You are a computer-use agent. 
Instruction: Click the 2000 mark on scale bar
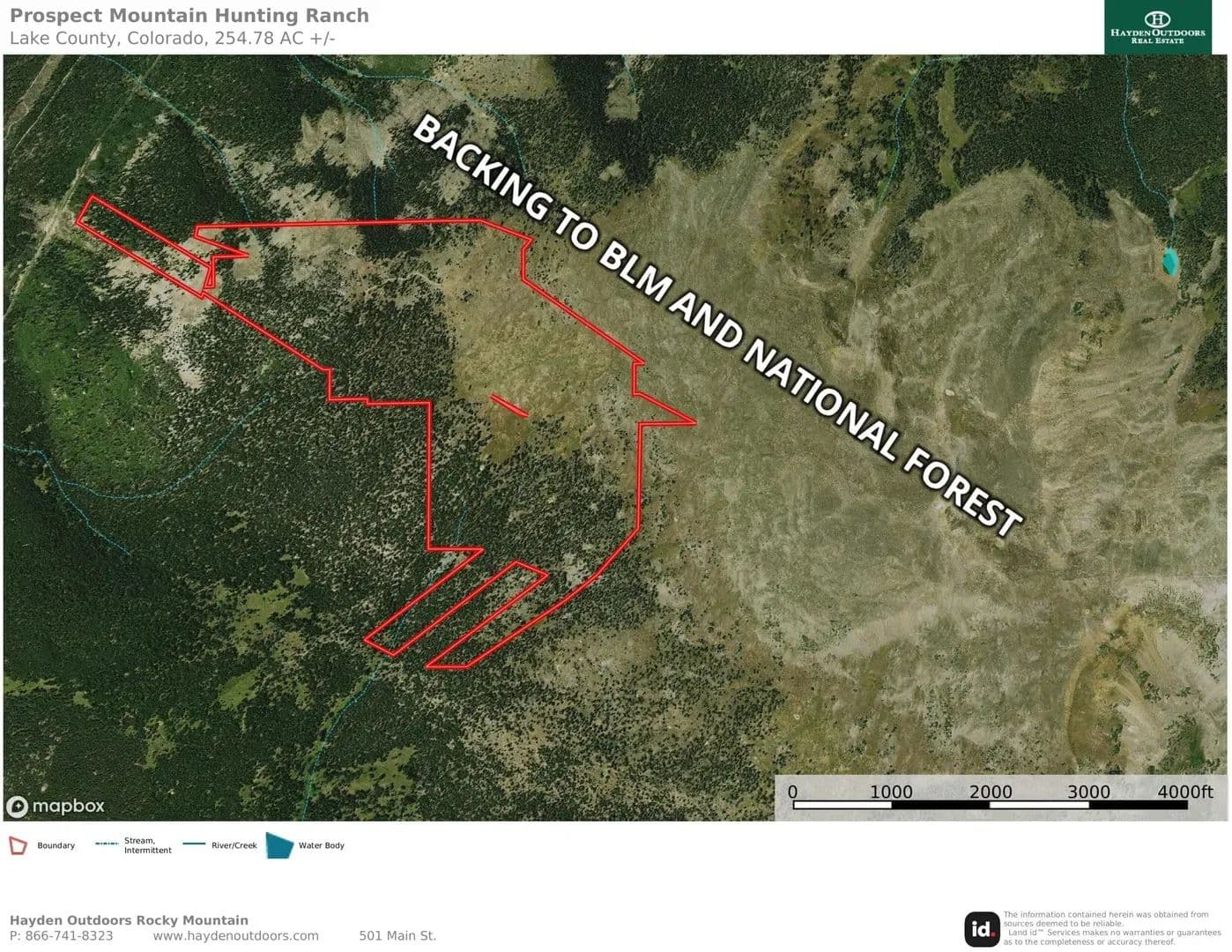click(x=990, y=792)
